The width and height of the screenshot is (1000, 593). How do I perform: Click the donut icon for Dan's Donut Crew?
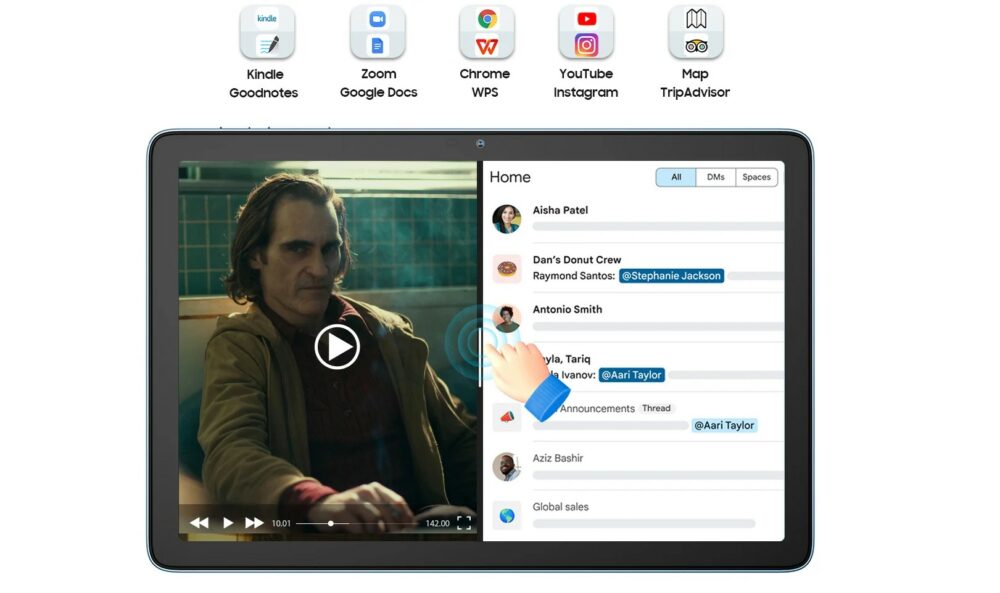507,268
